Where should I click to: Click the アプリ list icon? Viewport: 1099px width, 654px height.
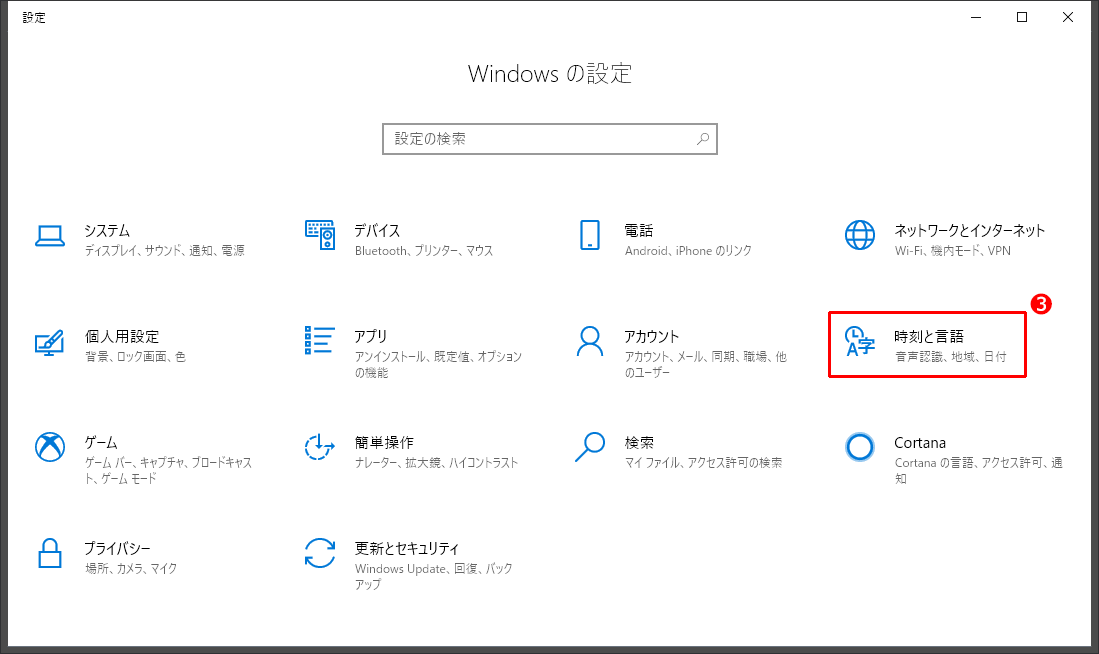(x=320, y=341)
